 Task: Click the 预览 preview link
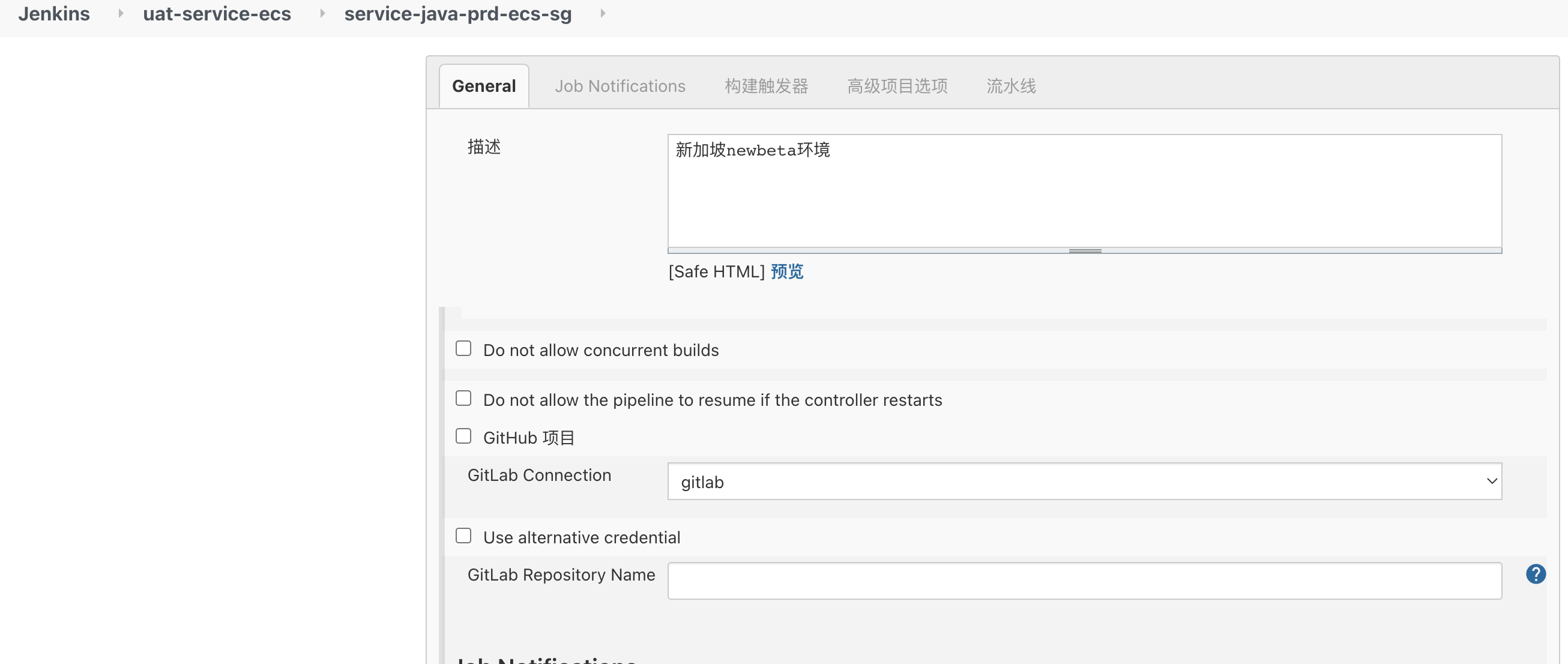787,271
